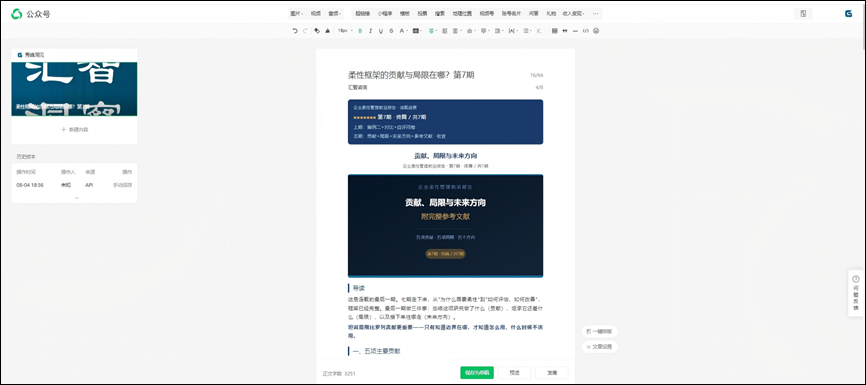Insert 账号名片 account card
Viewport: 866px width, 385px height.
(511, 13)
